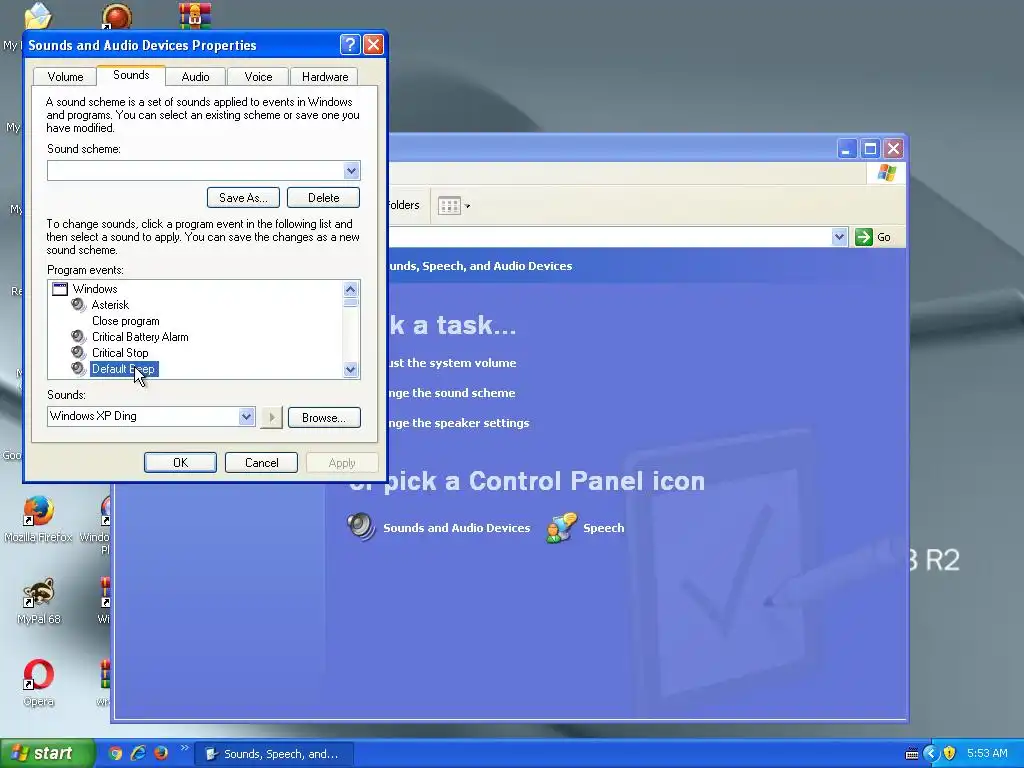The height and width of the screenshot is (768, 1024).
Task: Expand hidden system tray icons arrow
Action: coord(931,754)
